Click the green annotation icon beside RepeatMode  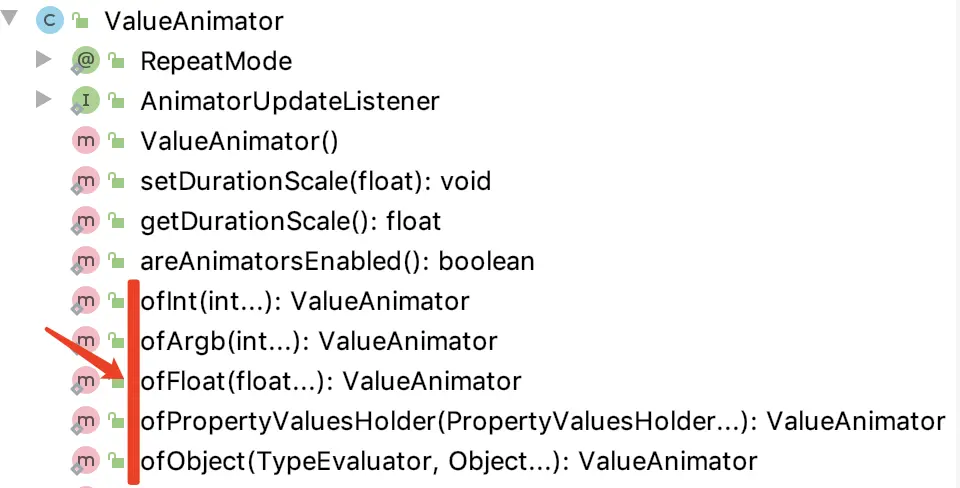[x=85, y=61]
